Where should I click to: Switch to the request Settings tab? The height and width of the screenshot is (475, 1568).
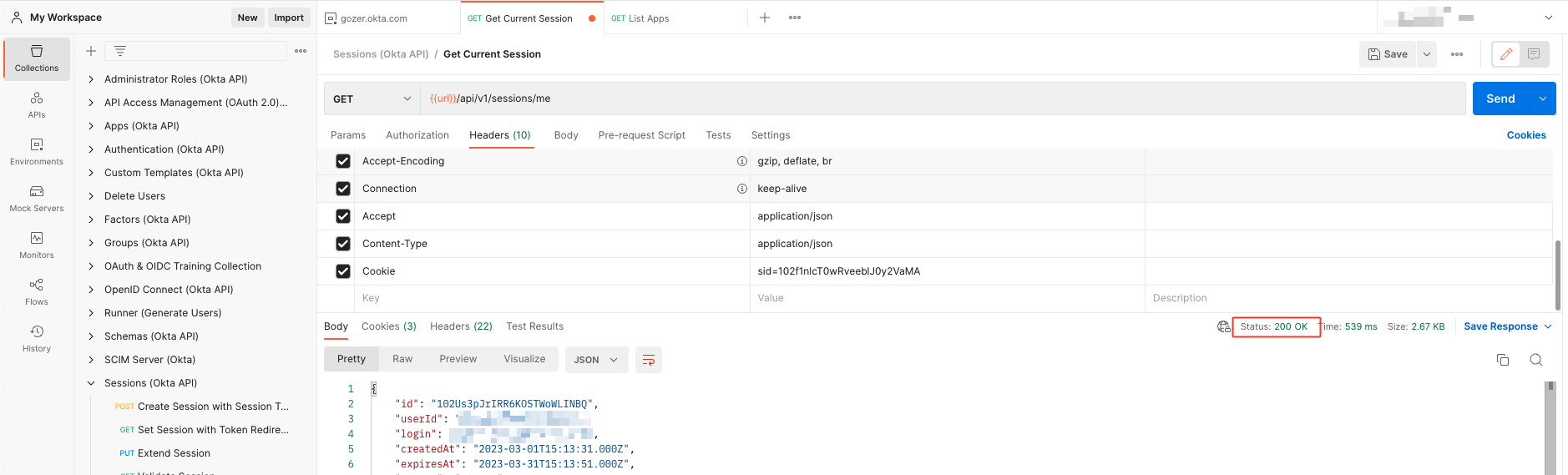coord(771,135)
